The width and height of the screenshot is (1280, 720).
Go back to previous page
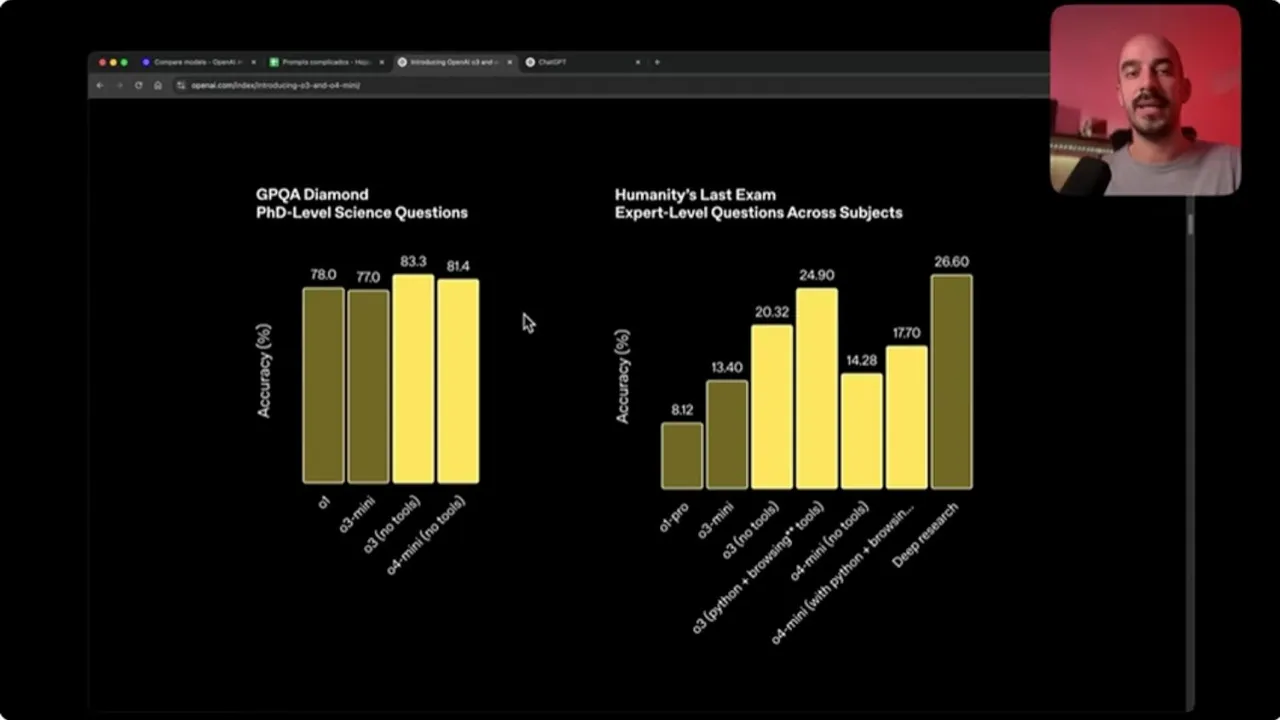point(100,85)
